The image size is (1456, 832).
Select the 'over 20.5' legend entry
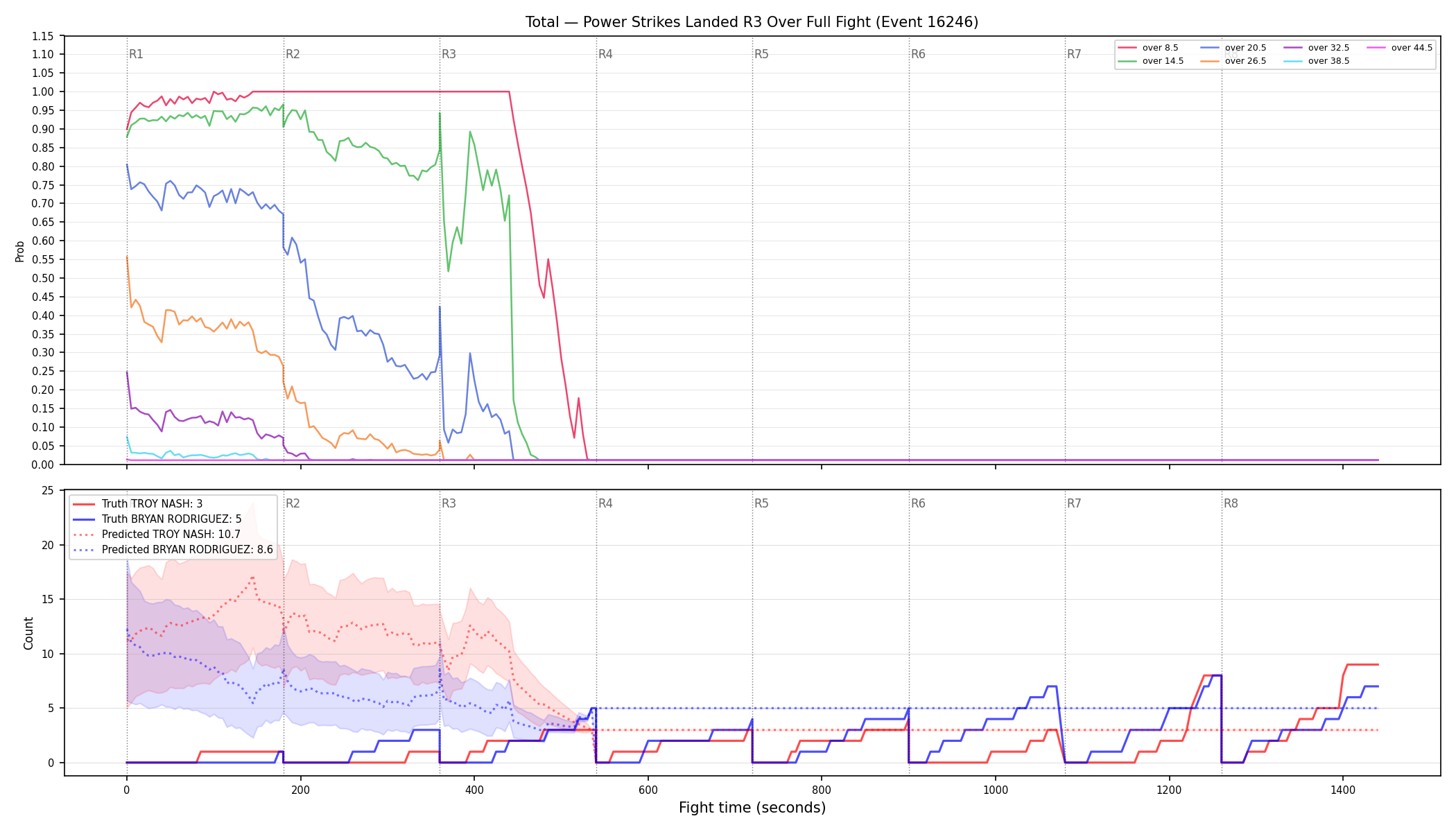1233,48
